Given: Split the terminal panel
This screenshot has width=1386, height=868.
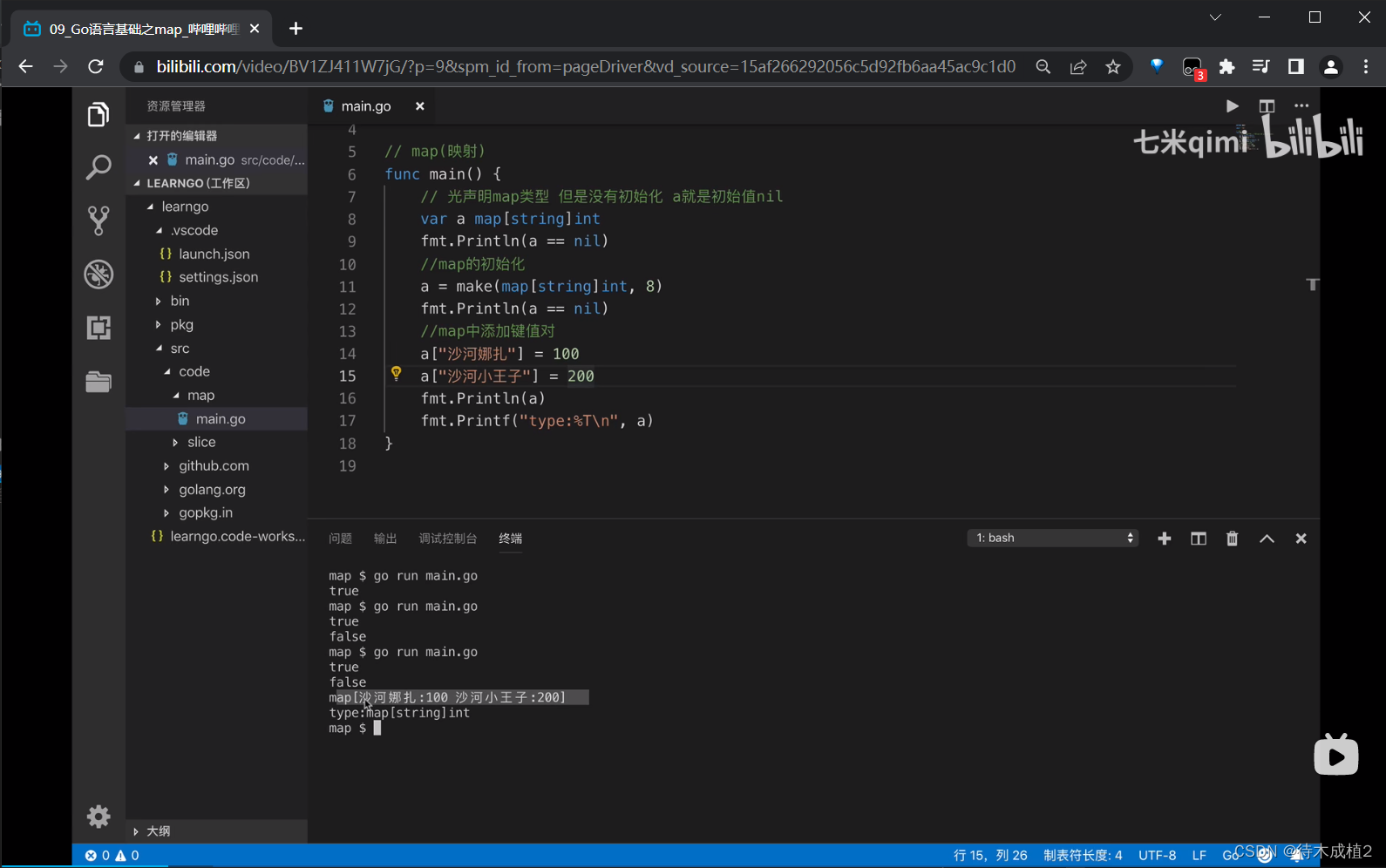Looking at the screenshot, I should tap(1199, 539).
